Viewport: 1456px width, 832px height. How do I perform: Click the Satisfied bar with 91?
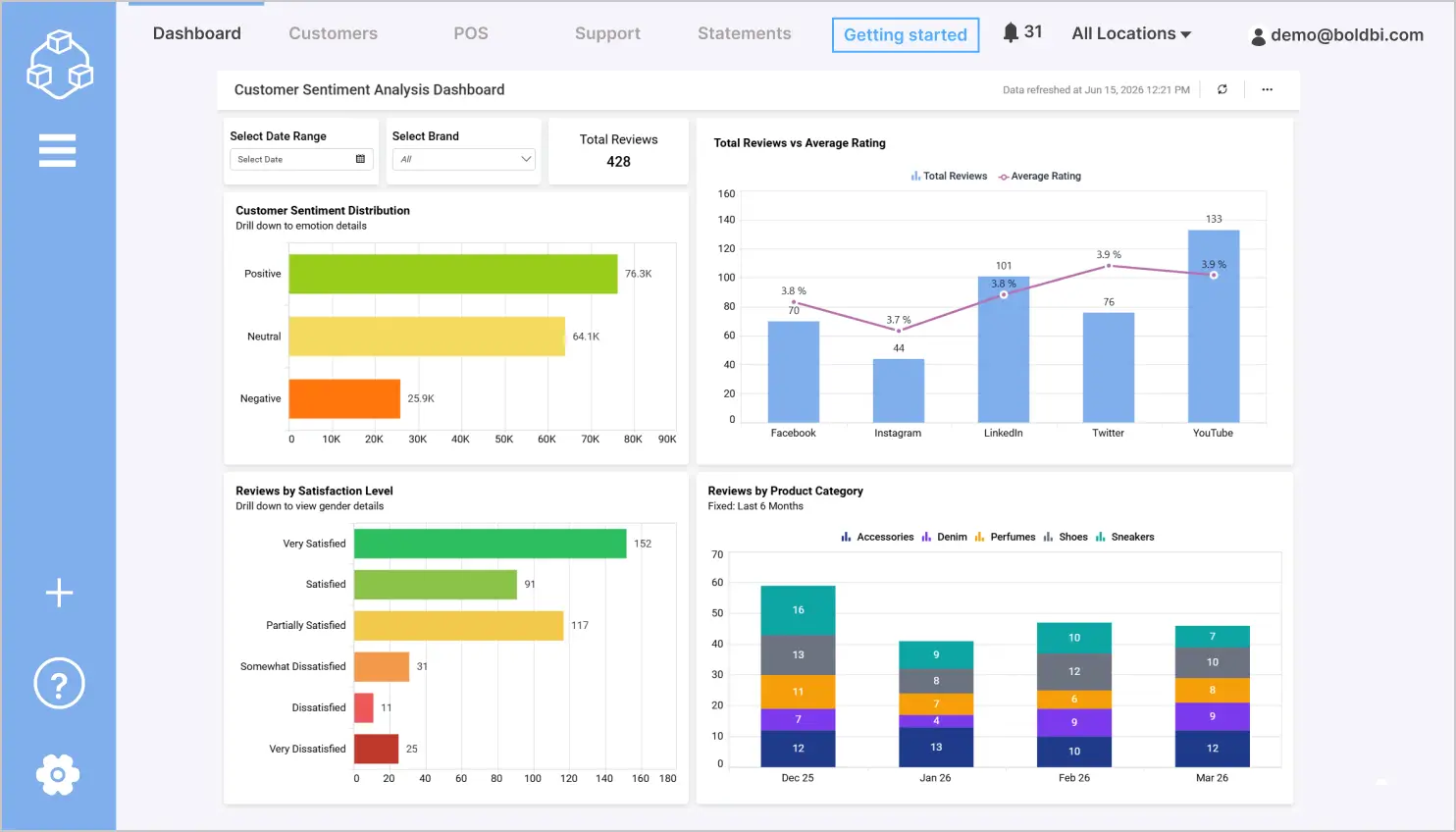click(436, 584)
